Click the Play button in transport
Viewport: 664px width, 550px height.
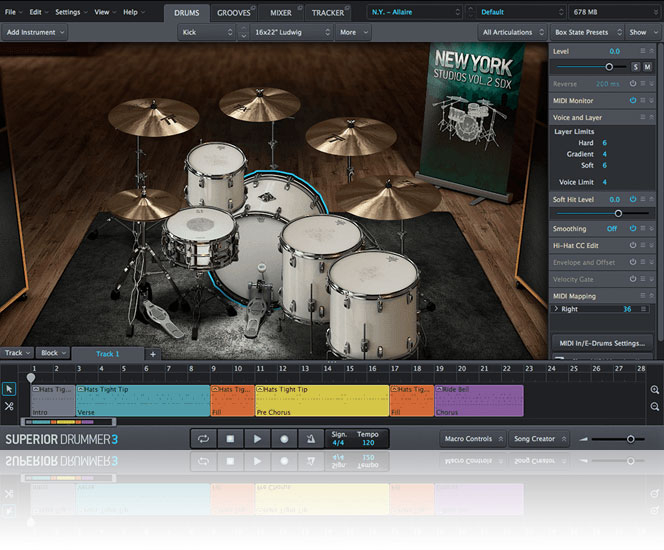pos(257,439)
